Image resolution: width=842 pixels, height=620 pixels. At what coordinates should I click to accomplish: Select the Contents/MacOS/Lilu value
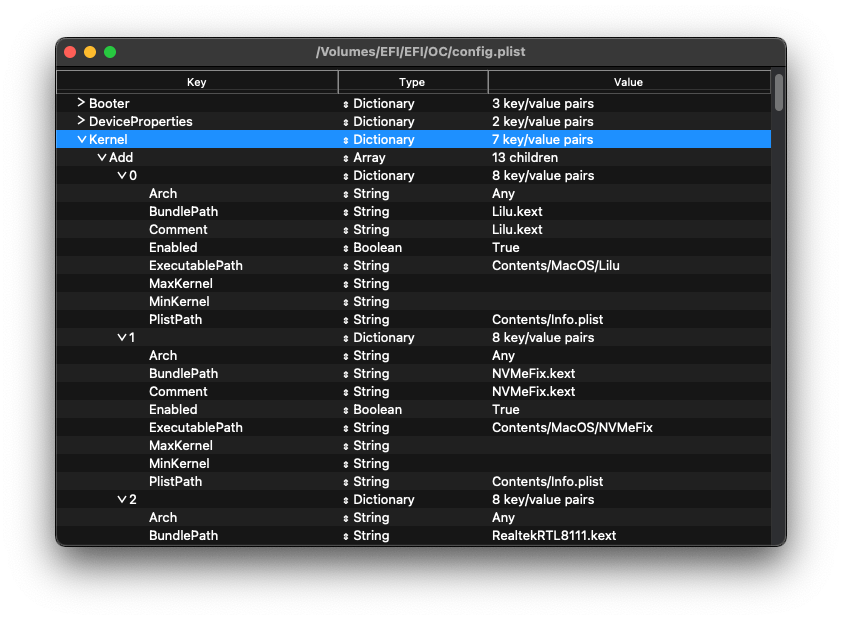tap(555, 266)
